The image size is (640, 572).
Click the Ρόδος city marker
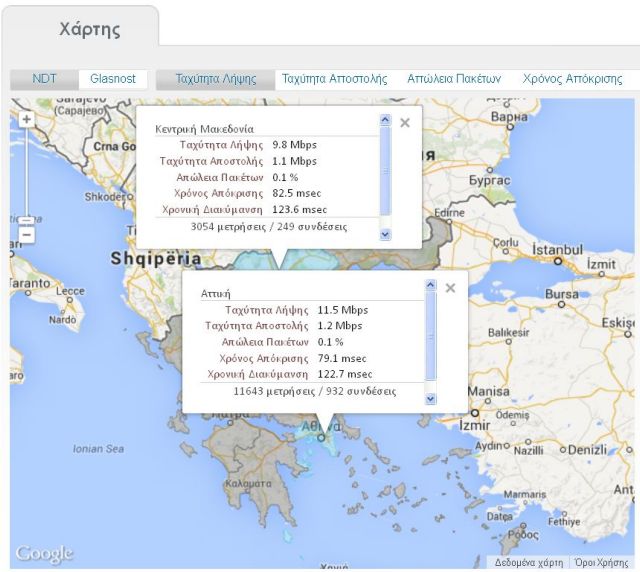coord(523,525)
